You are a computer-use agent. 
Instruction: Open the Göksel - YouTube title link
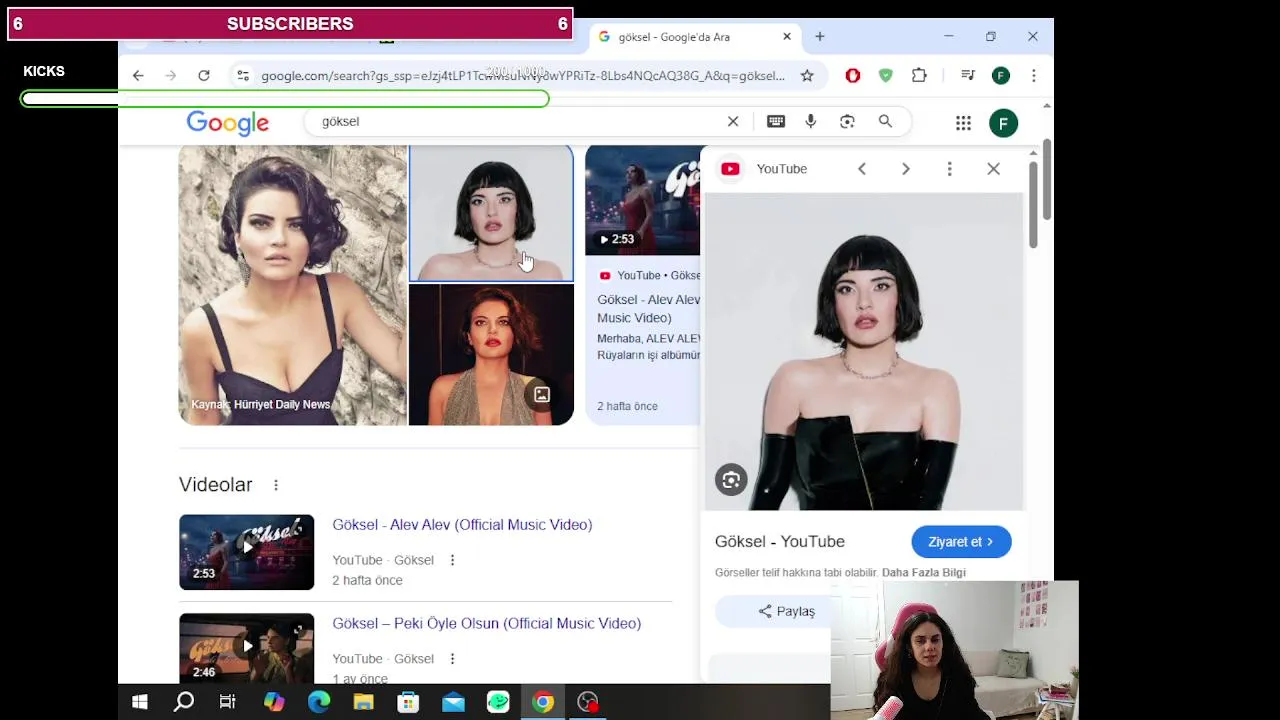(780, 542)
